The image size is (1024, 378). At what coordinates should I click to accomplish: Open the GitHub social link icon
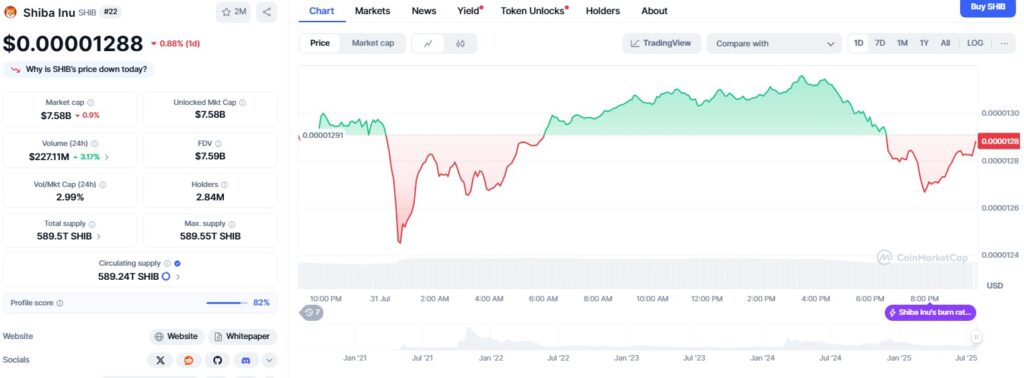217,360
